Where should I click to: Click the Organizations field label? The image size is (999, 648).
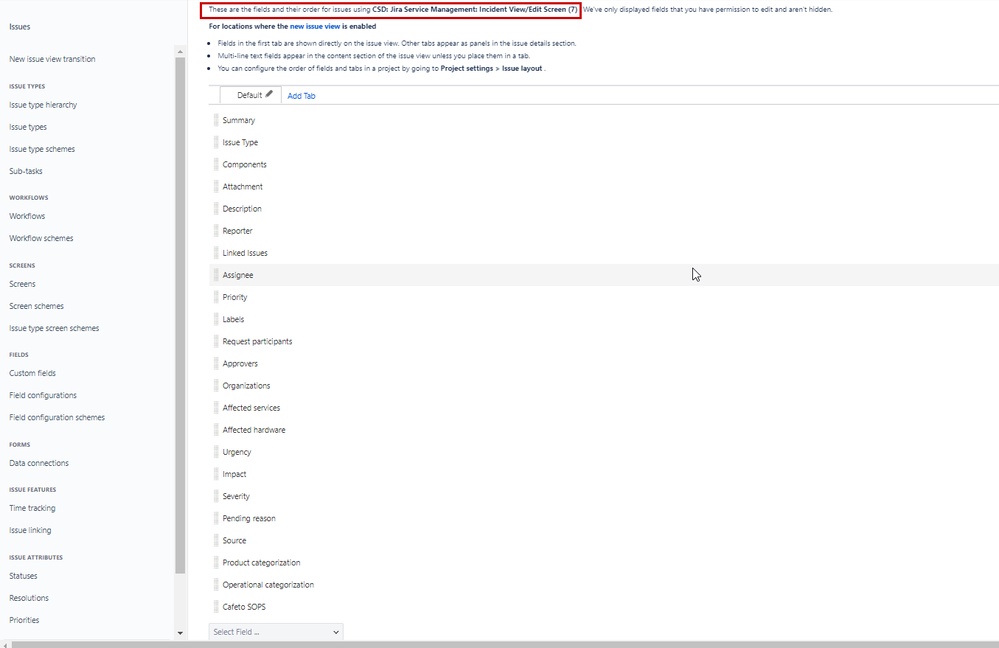(246, 386)
